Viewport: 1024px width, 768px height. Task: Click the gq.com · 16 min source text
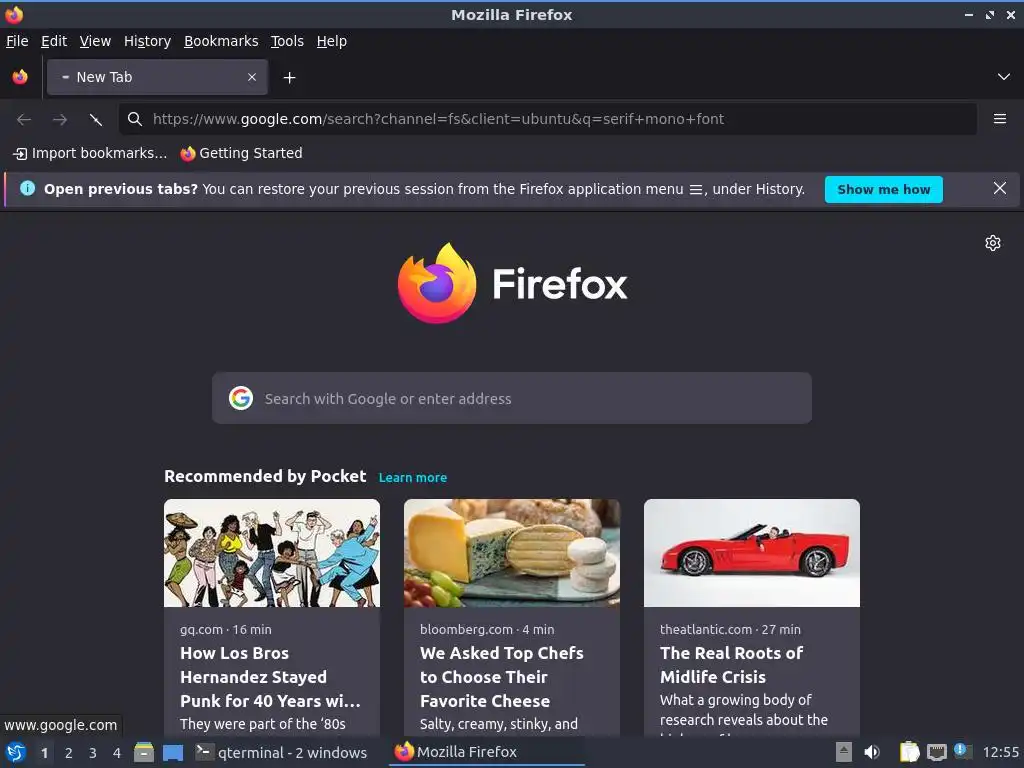click(x=226, y=630)
